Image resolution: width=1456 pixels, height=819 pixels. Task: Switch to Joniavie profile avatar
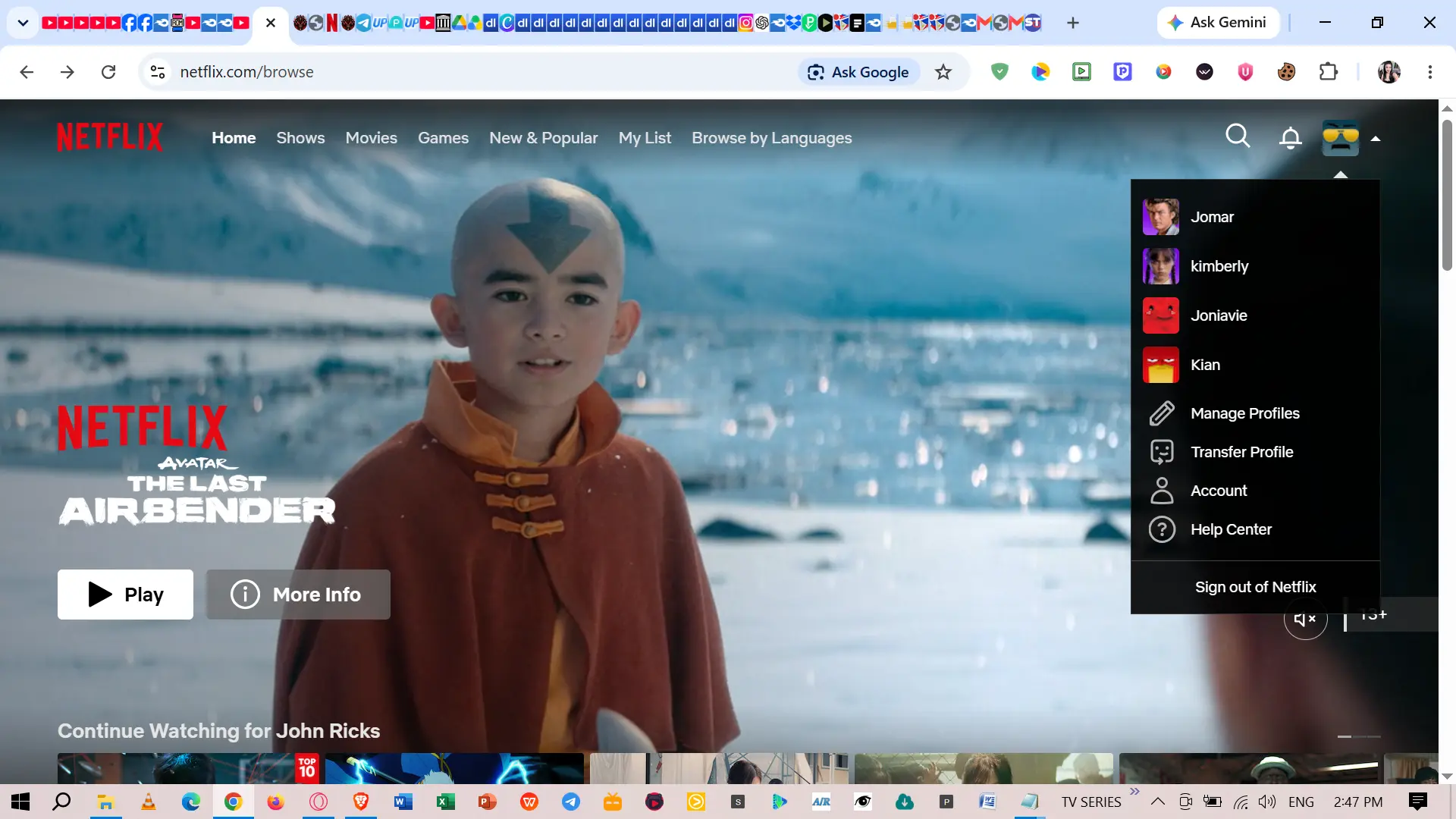pyautogui.click(x=1160, y=315)
